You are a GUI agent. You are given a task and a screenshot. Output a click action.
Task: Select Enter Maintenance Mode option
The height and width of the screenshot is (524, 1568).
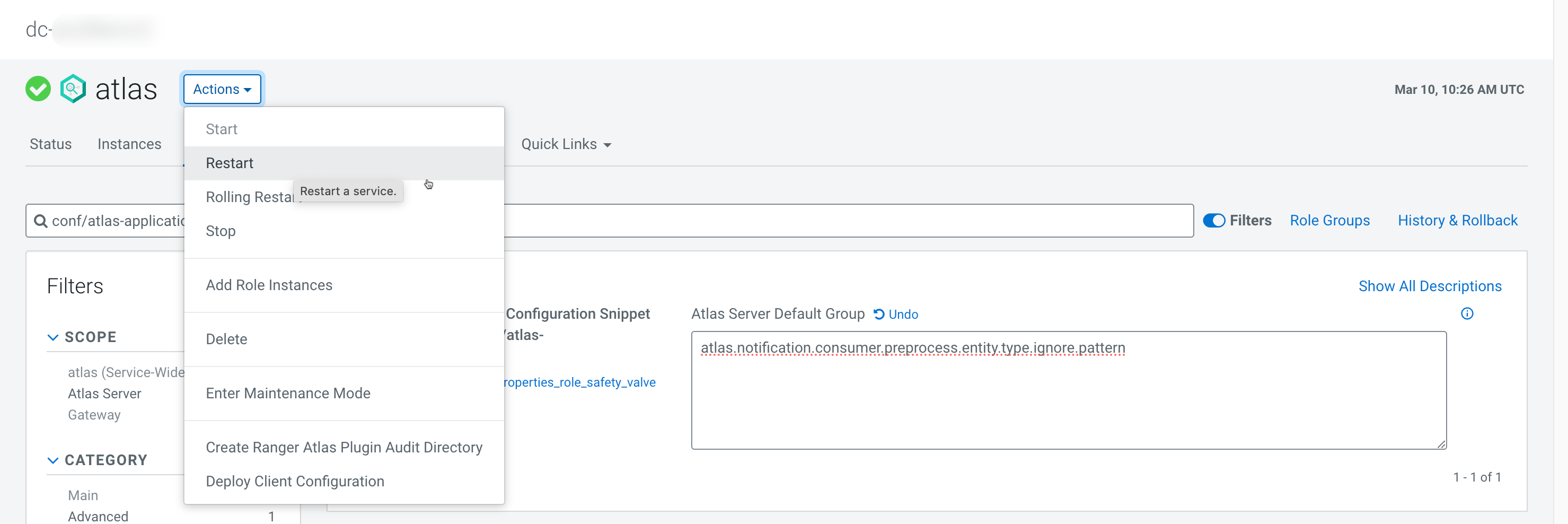[288, 394]
